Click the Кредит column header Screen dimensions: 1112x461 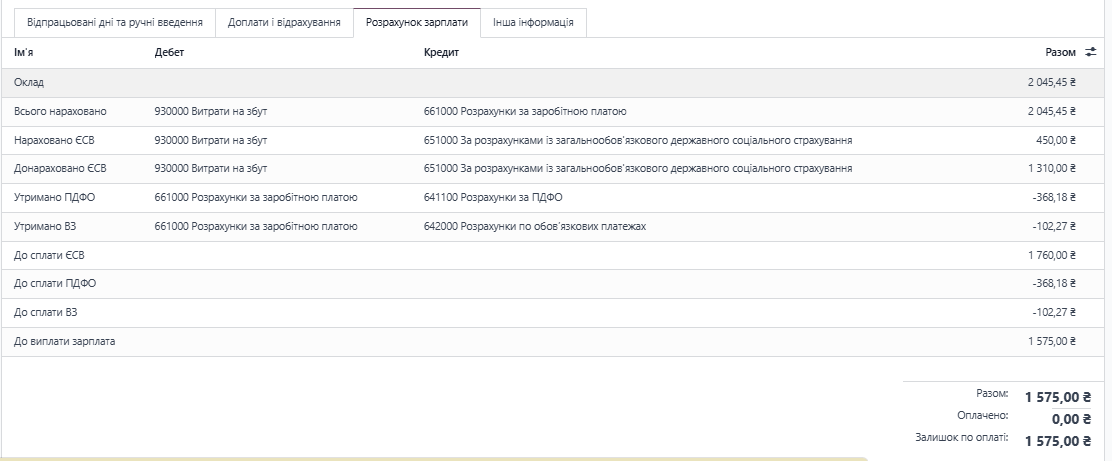click(x=441, y=52)
